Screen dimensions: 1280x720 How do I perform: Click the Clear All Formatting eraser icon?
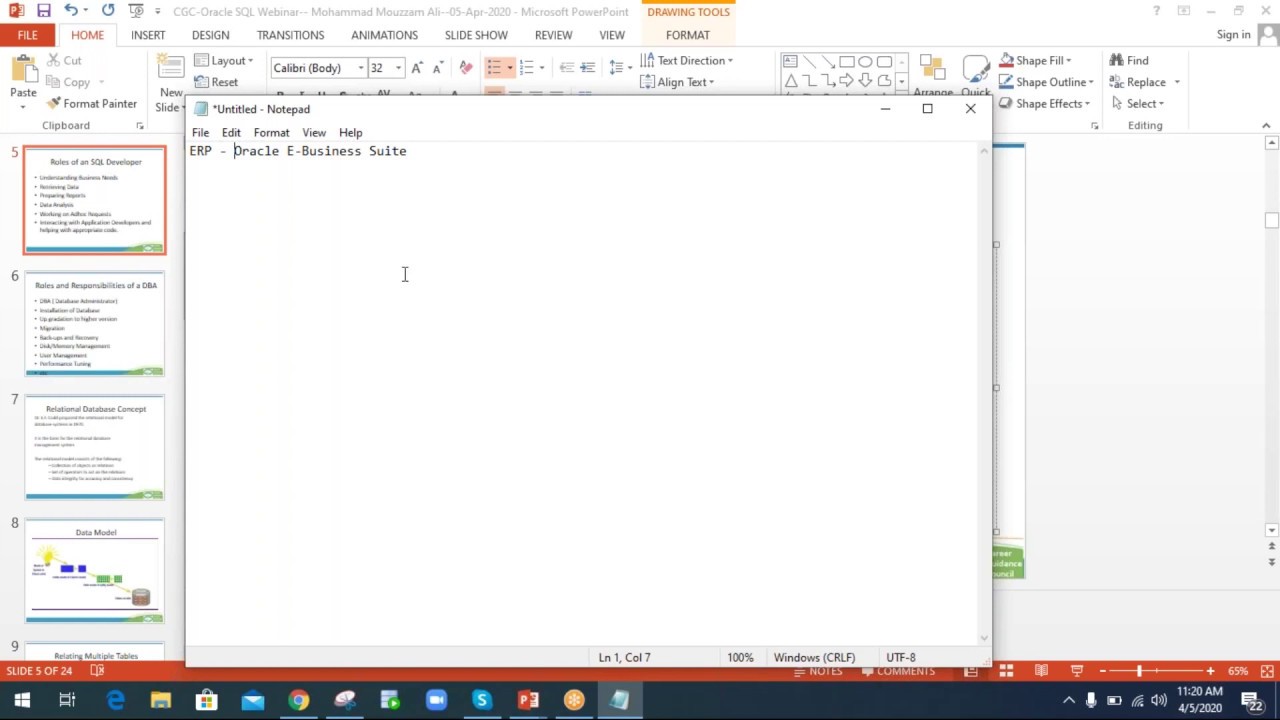[466, 68]
